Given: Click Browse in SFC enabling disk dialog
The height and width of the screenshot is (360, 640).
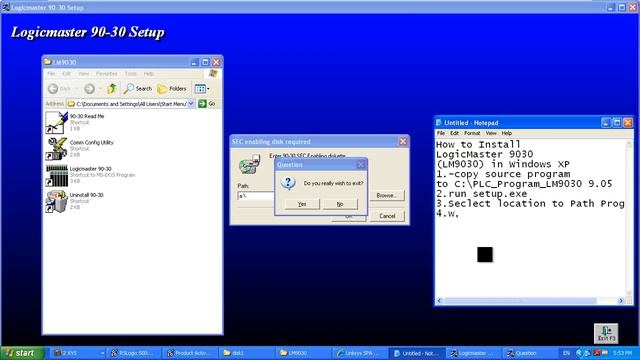Looking at the screenshot, I should (387, 196).
